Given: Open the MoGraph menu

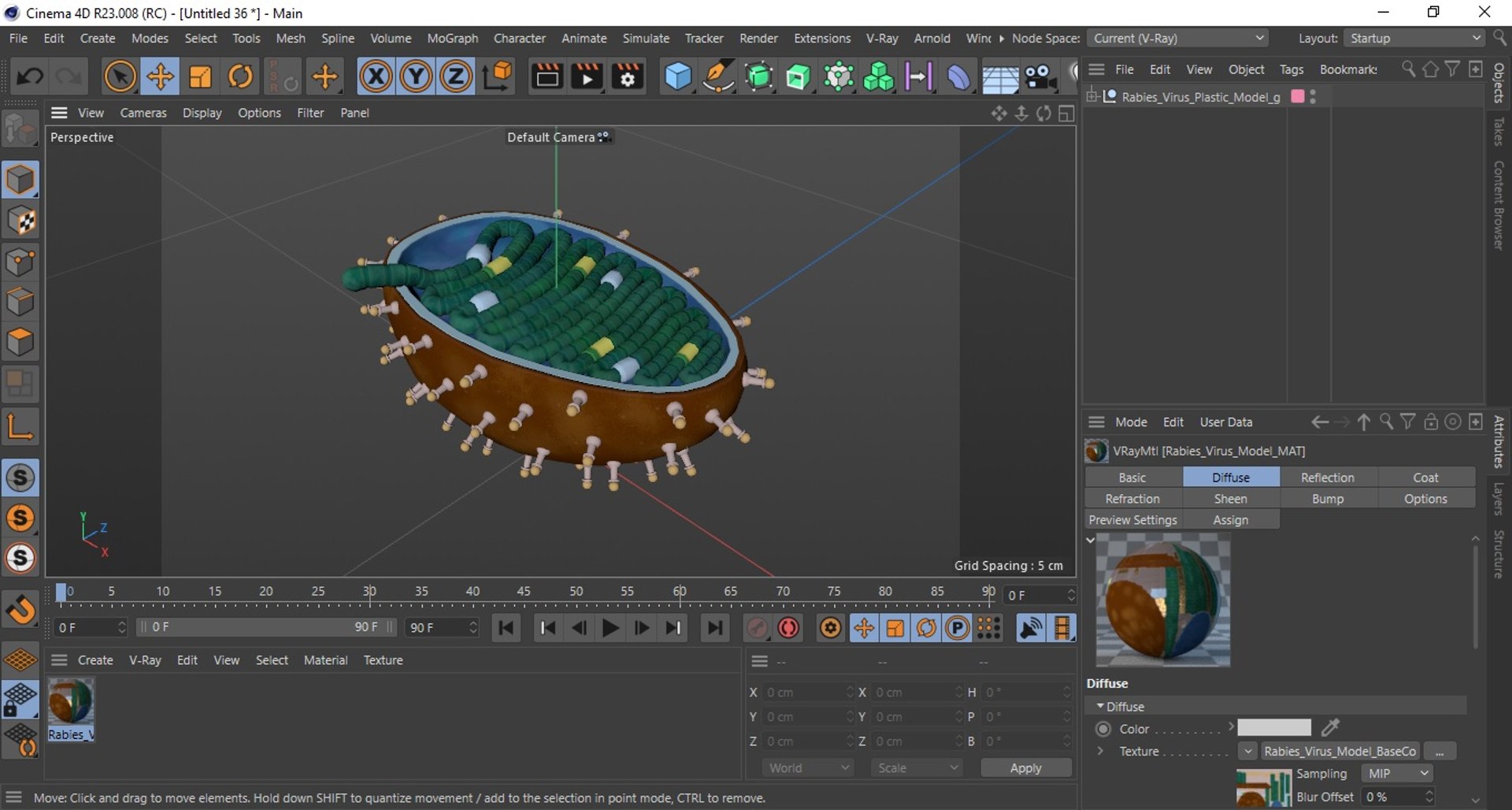Looking at the screenshot, I should click(452, 38).
